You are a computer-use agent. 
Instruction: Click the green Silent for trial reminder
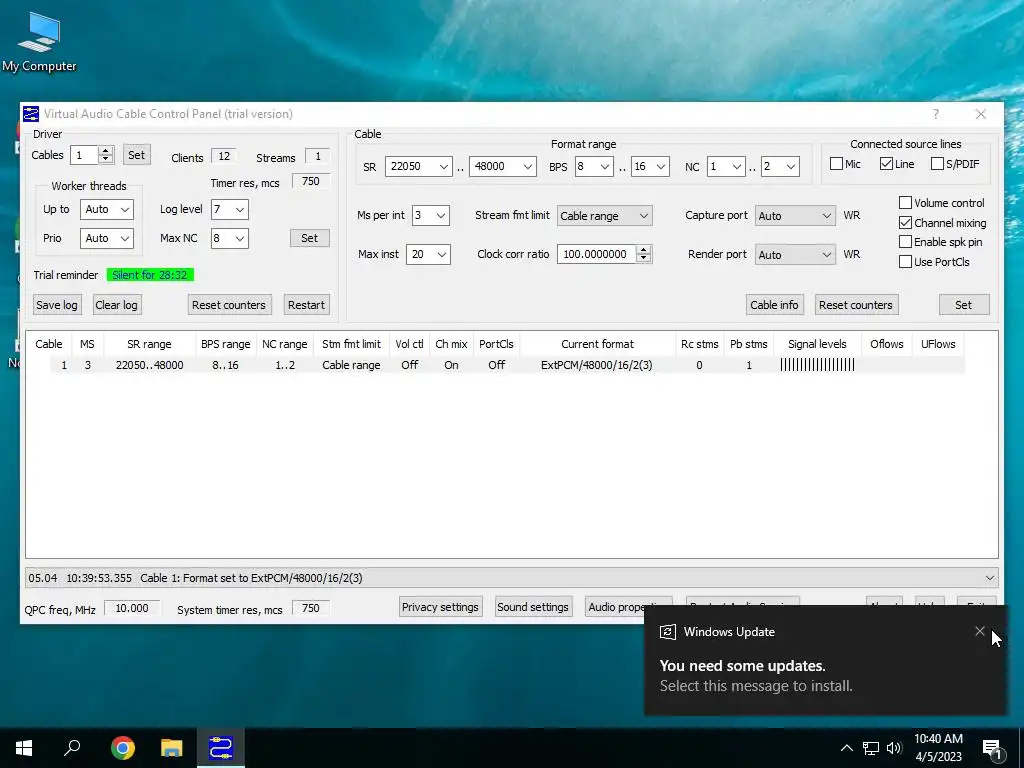click(150, 275)
